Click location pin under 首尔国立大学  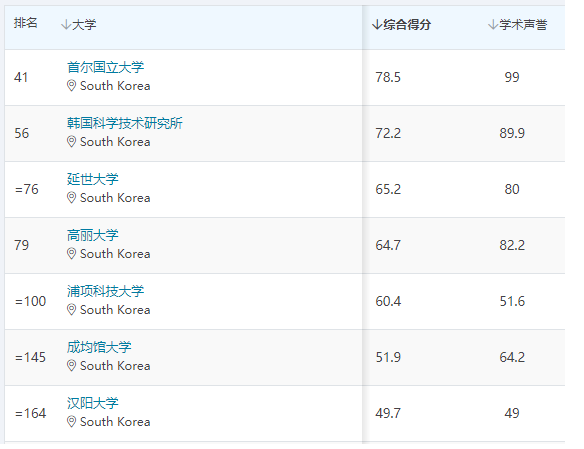71,86
